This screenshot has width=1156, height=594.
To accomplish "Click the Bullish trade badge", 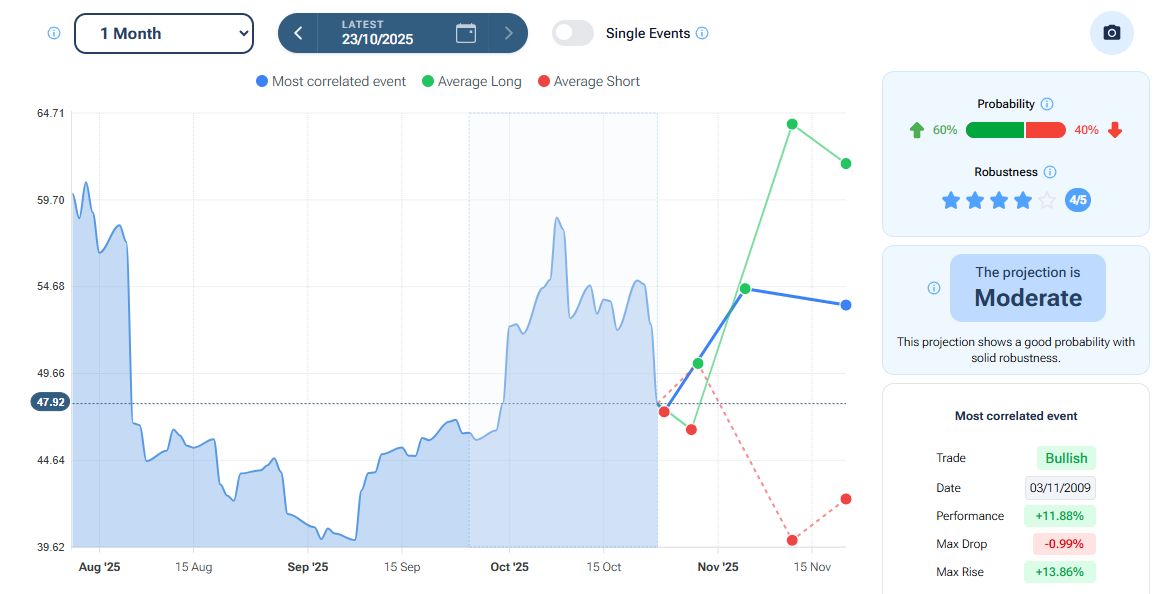I will (1066, 458).
